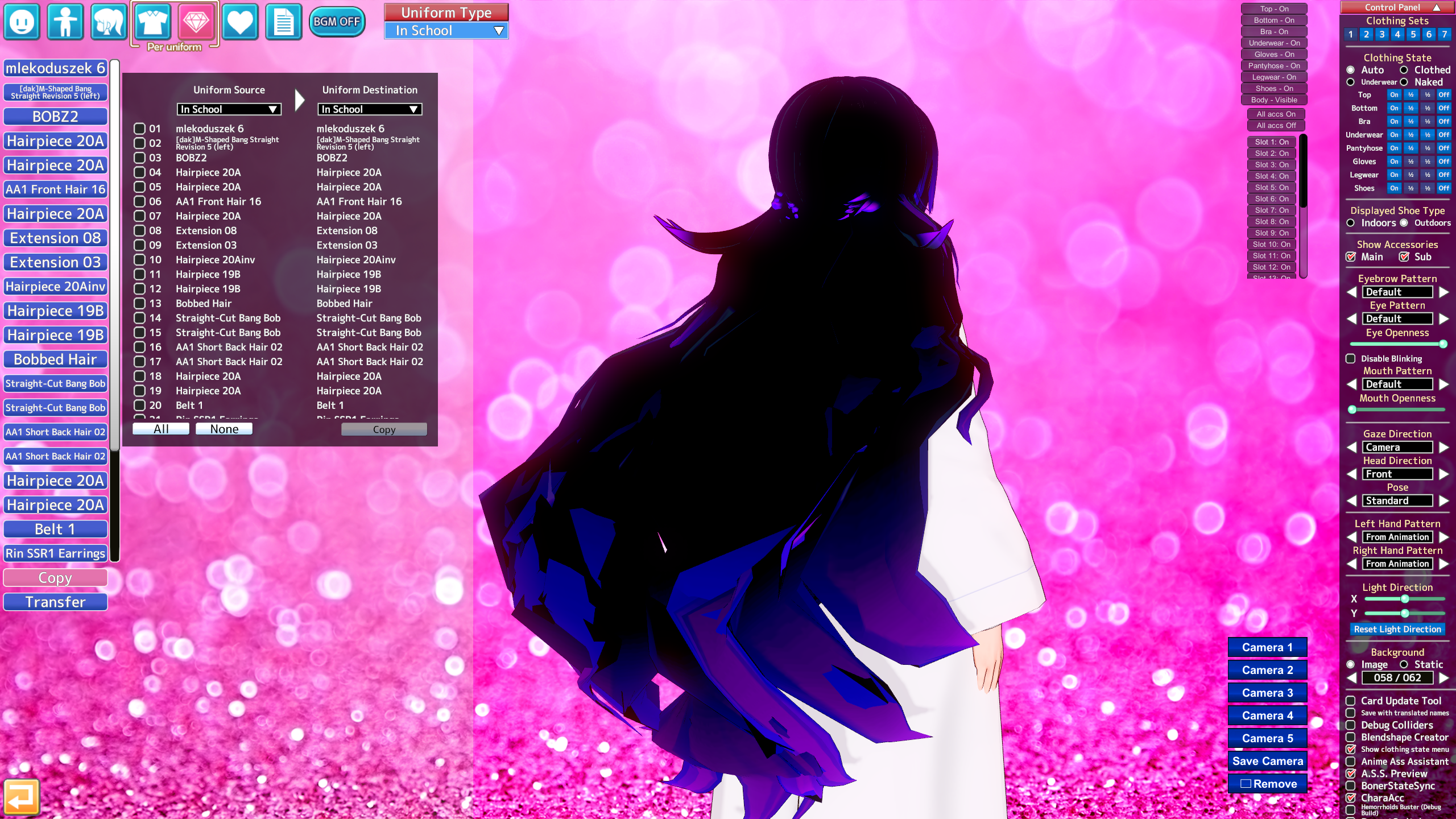Screen dimensions: 1456x819
Task: Open the Transfer panel button
Action: [55, 602]
